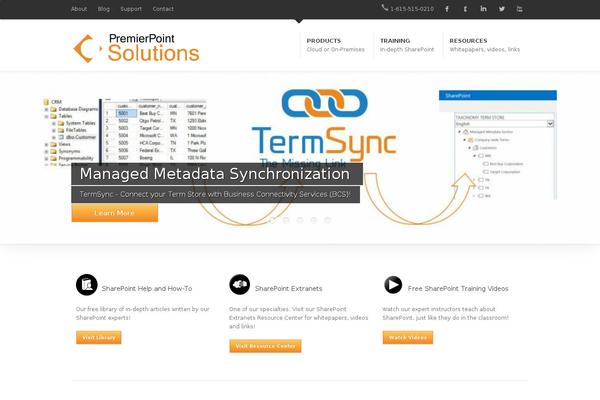This screenshot has height=400, width=600.
Task: Click the Watch Videos button
Action: [408, 337]
